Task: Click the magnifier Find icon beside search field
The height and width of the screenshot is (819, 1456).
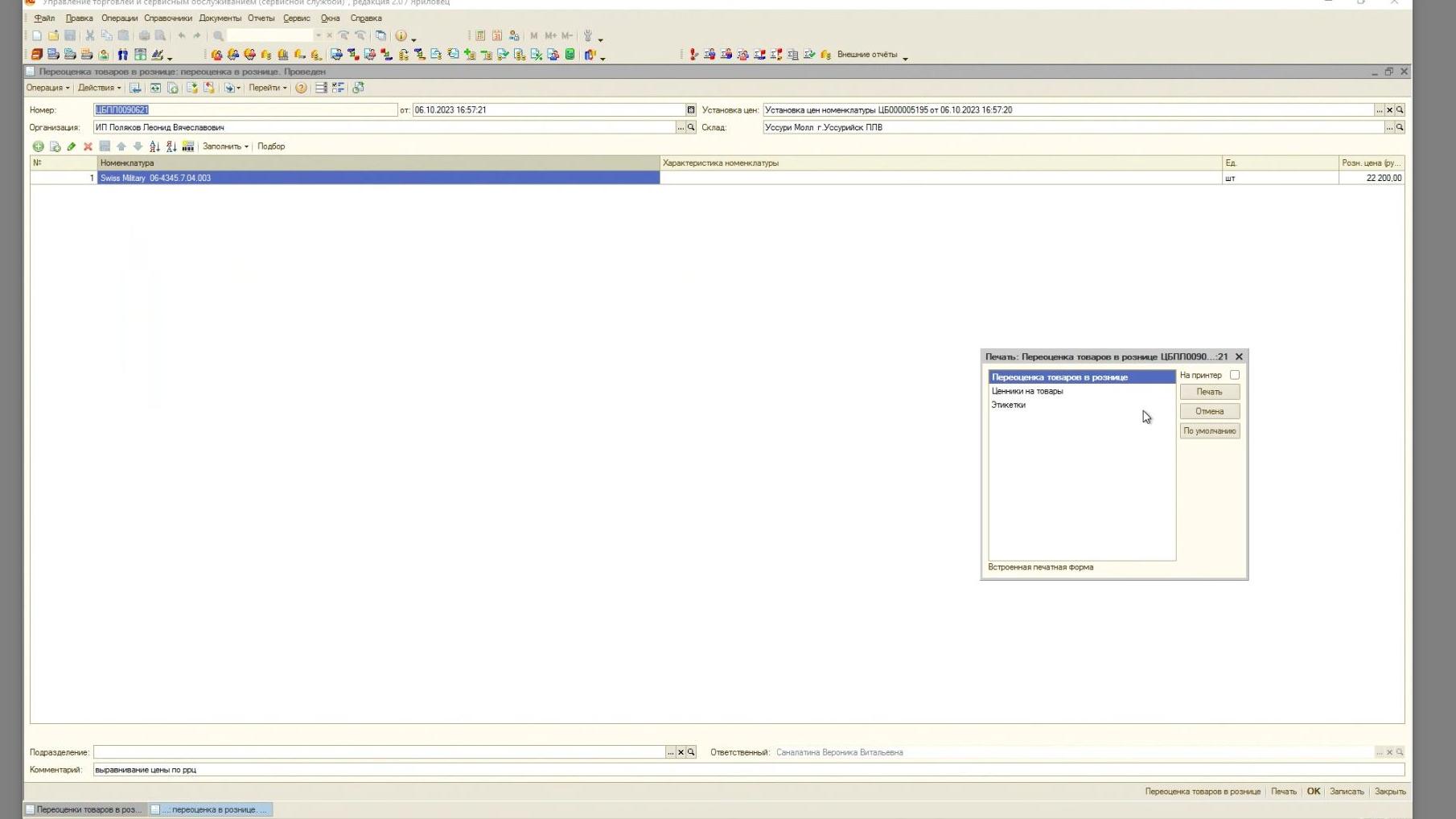Action: pos(218,35)
